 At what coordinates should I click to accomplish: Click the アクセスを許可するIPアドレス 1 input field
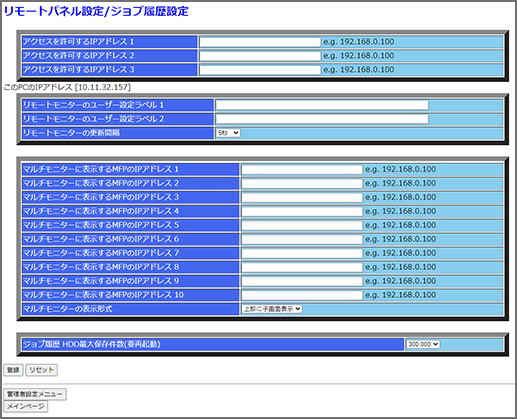260,42
